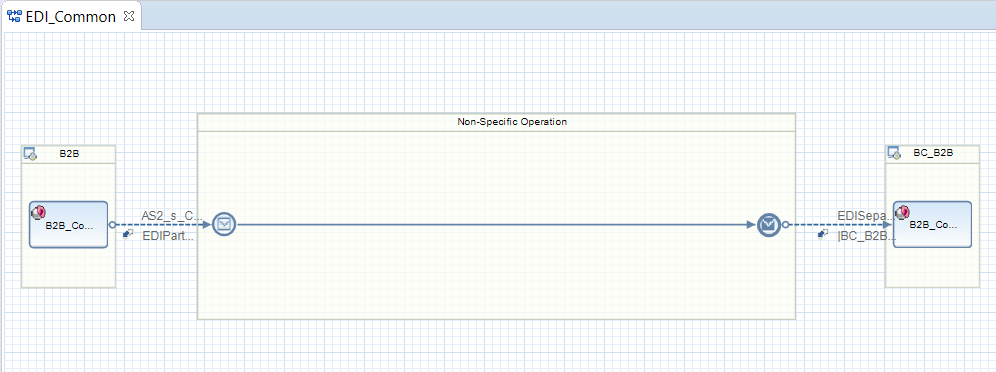Select the EDIPart... channel label
Image resolution: width=996 pixels, height=372 pixels.
coord(168,236)
